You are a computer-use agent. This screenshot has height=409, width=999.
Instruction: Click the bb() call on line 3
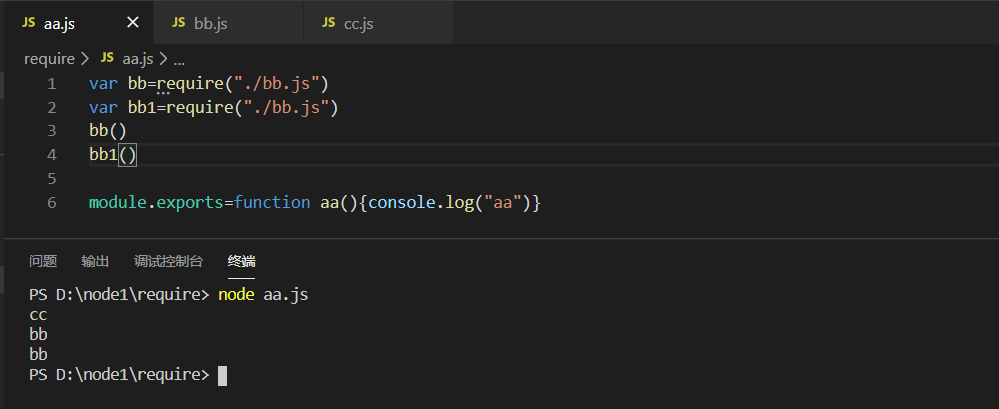[x=108, y=131]
